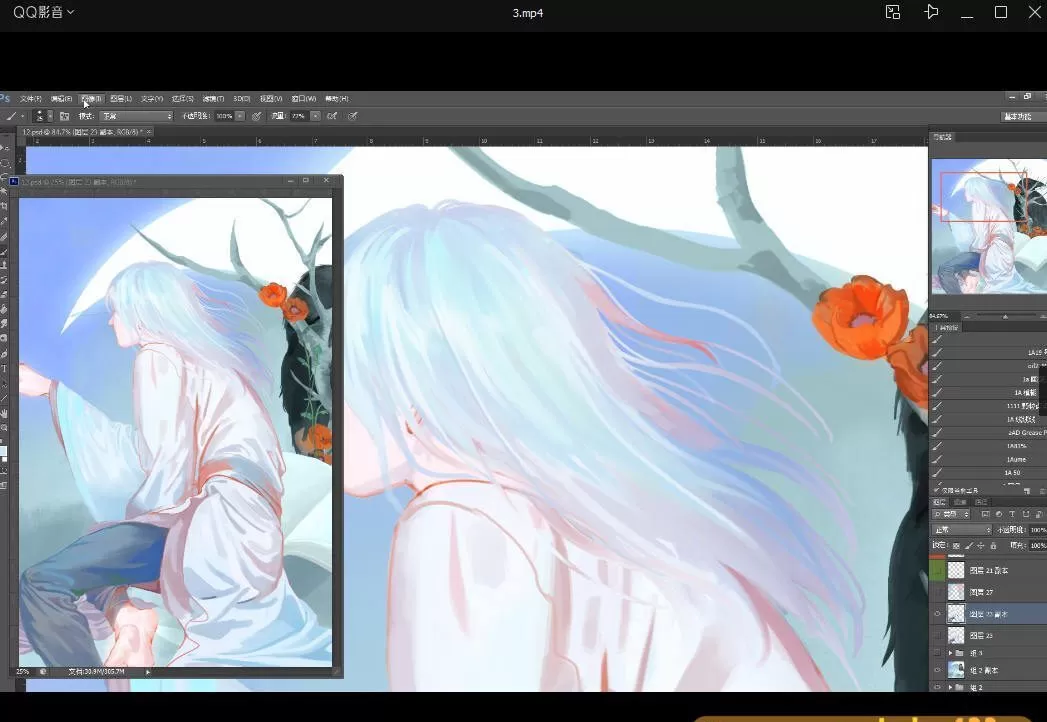Click the QQ Player mini mode icon

pos(893,12)
